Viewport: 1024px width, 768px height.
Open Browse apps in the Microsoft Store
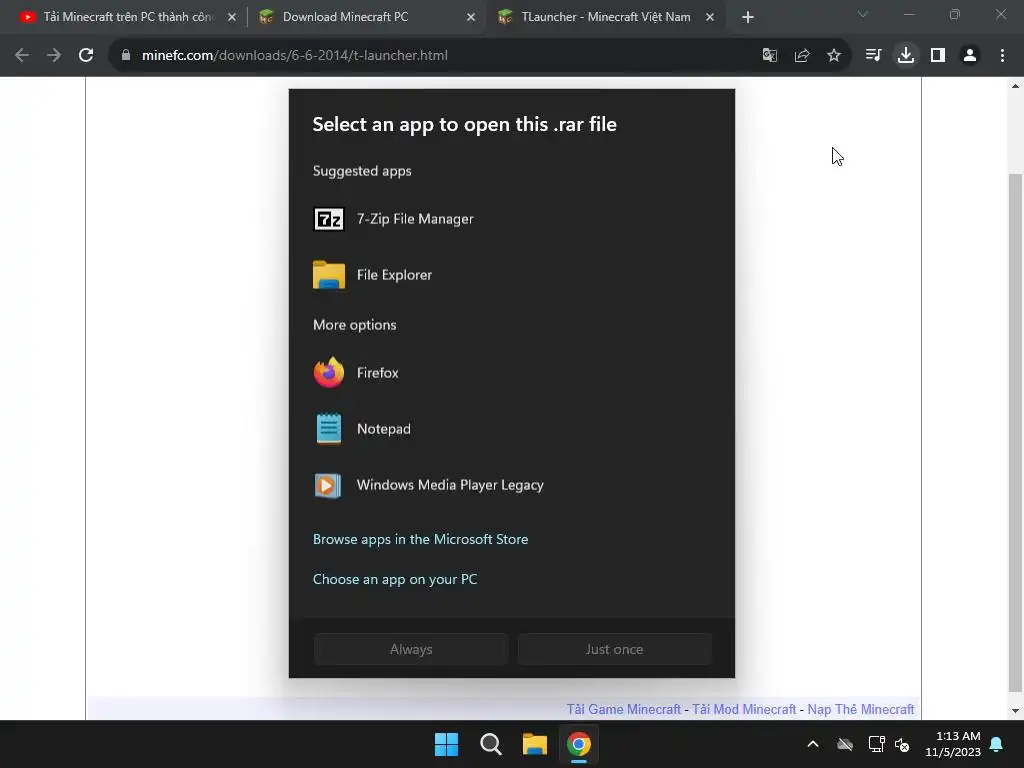[x=421, y=539]
